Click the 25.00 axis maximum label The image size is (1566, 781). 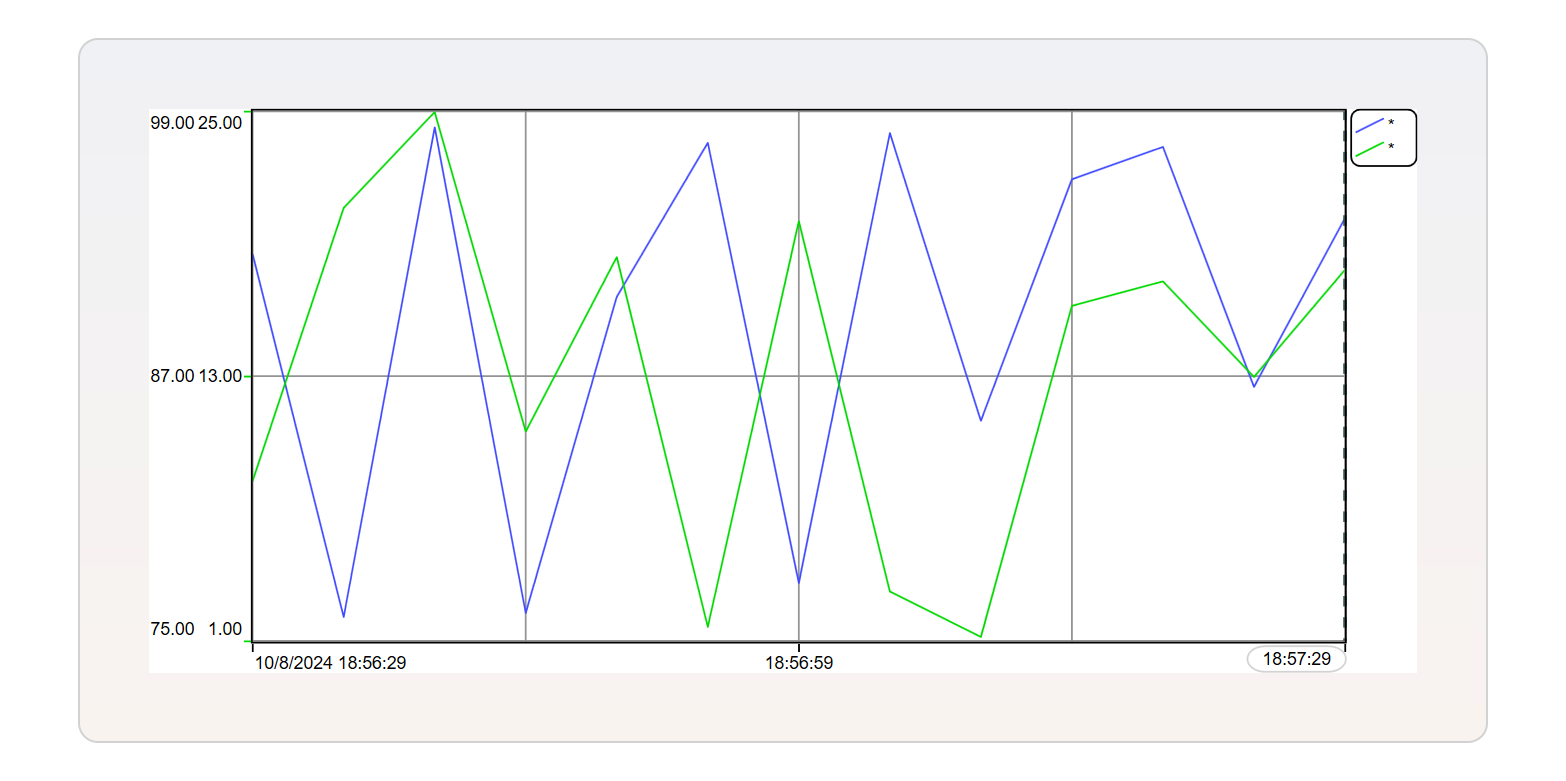pos(220,123)
